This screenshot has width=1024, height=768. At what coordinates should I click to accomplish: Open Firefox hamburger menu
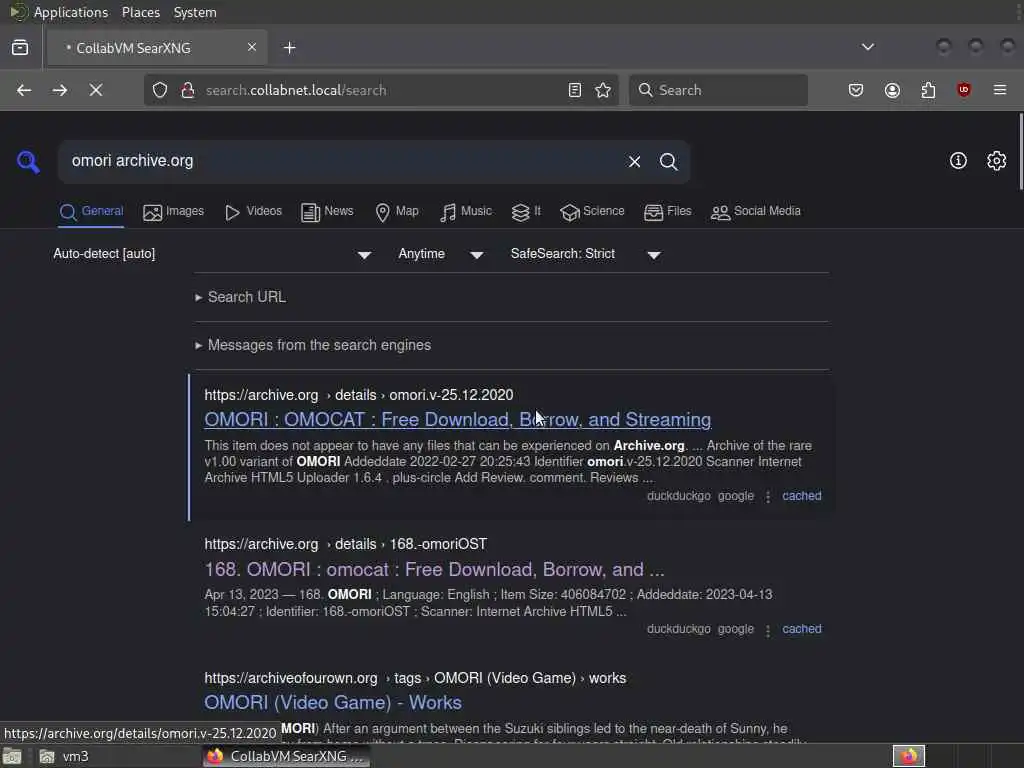click(x=1000, y=90)
